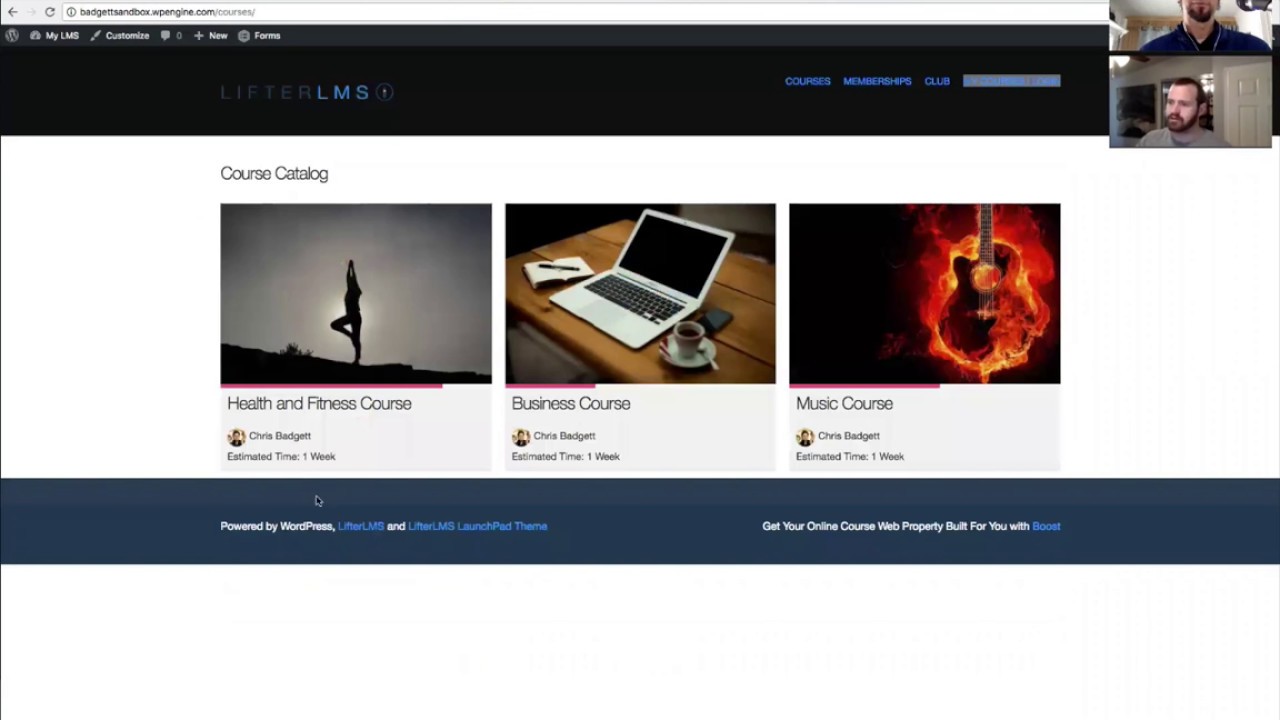The width and height of the screenshot is (1280, 720).
Task: Click the browser back arrow
Action: (12, 12)
